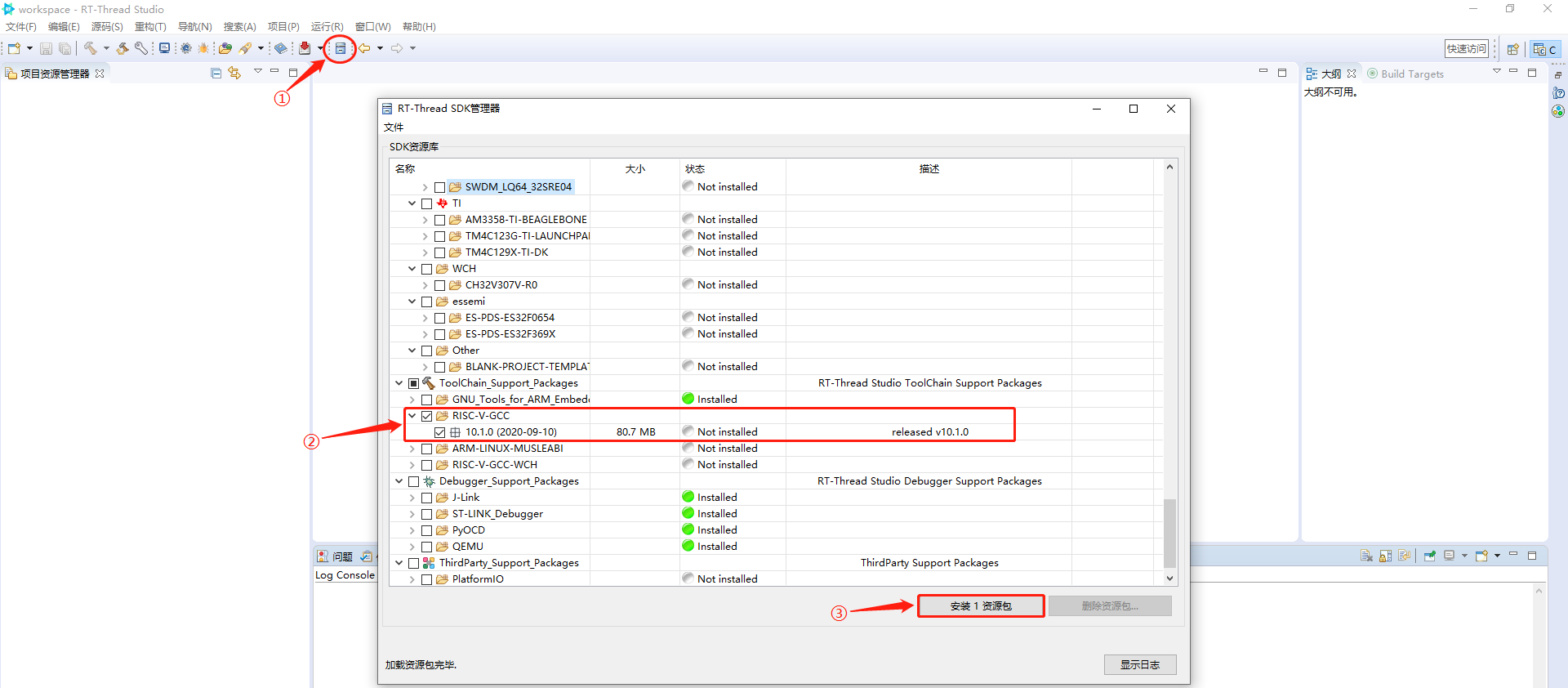
Task: Check the J-Link checkbox
Action: point(427,498)
